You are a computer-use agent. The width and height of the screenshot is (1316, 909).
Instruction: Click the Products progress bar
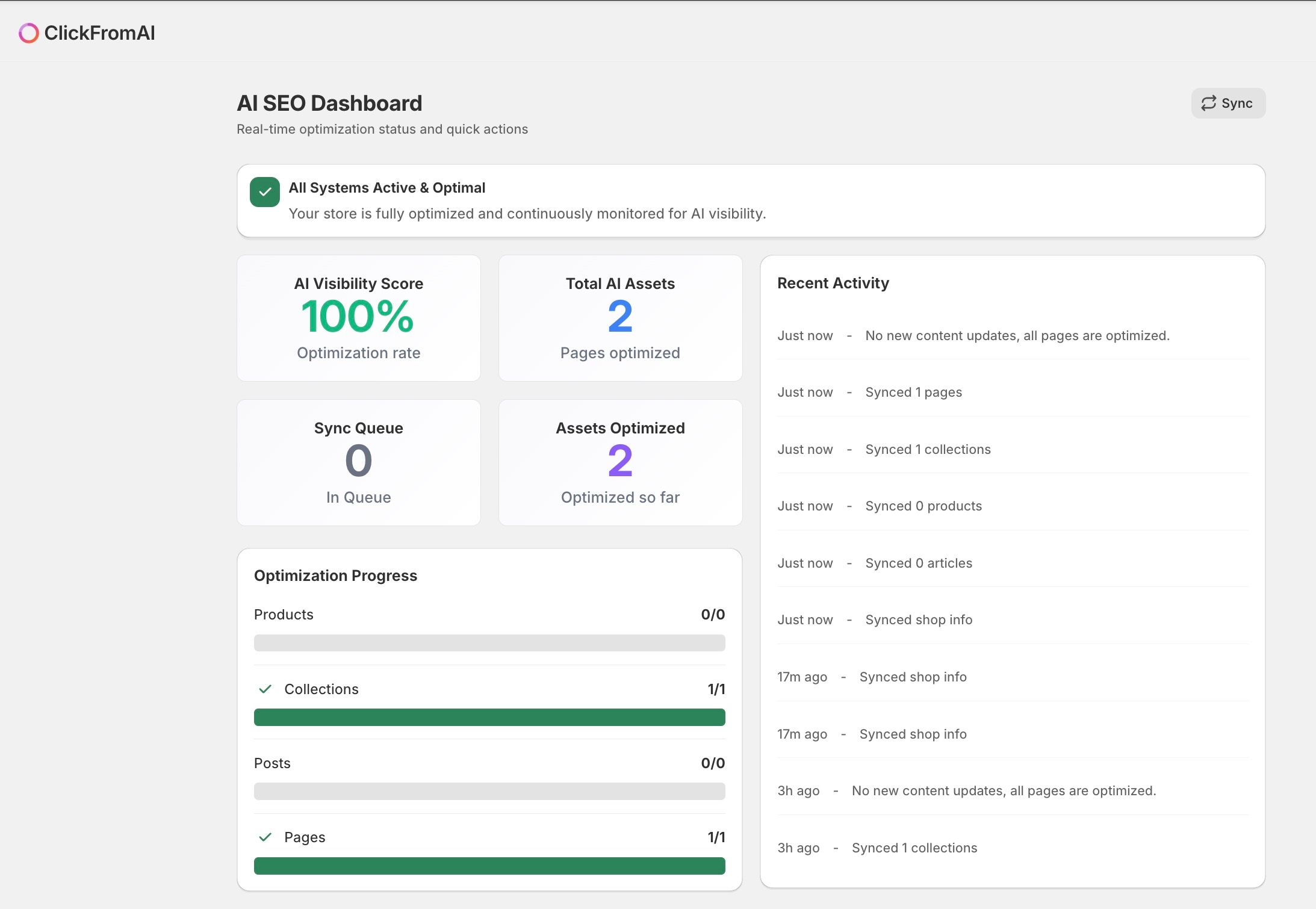coord(489,643)
